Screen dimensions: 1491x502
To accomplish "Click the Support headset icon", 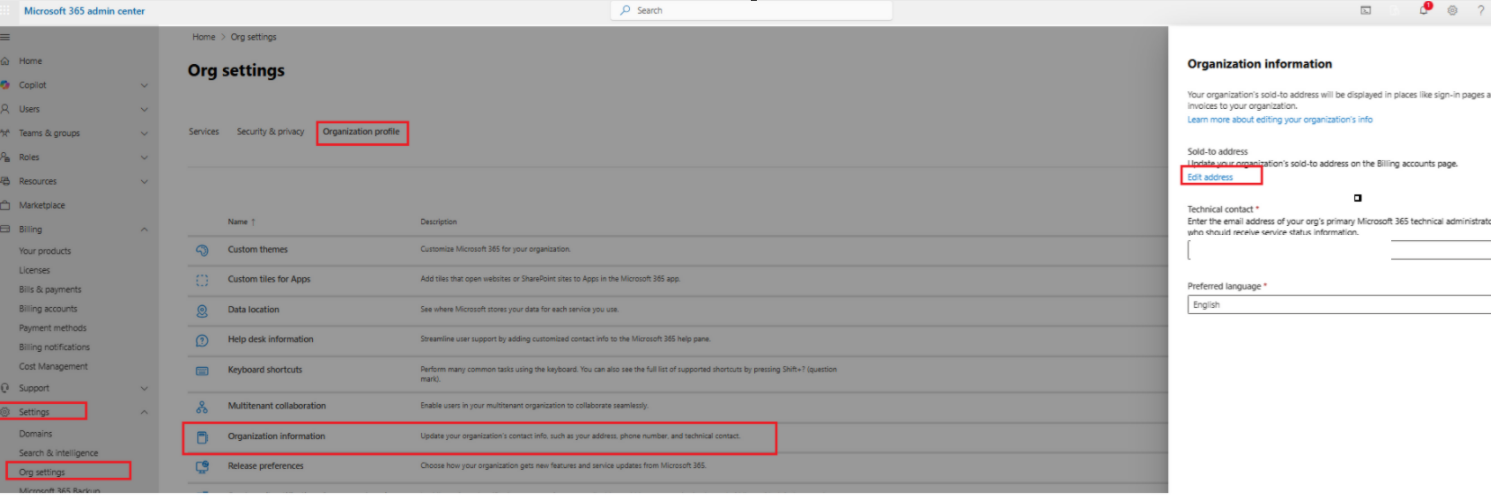I will pos(6,388).
